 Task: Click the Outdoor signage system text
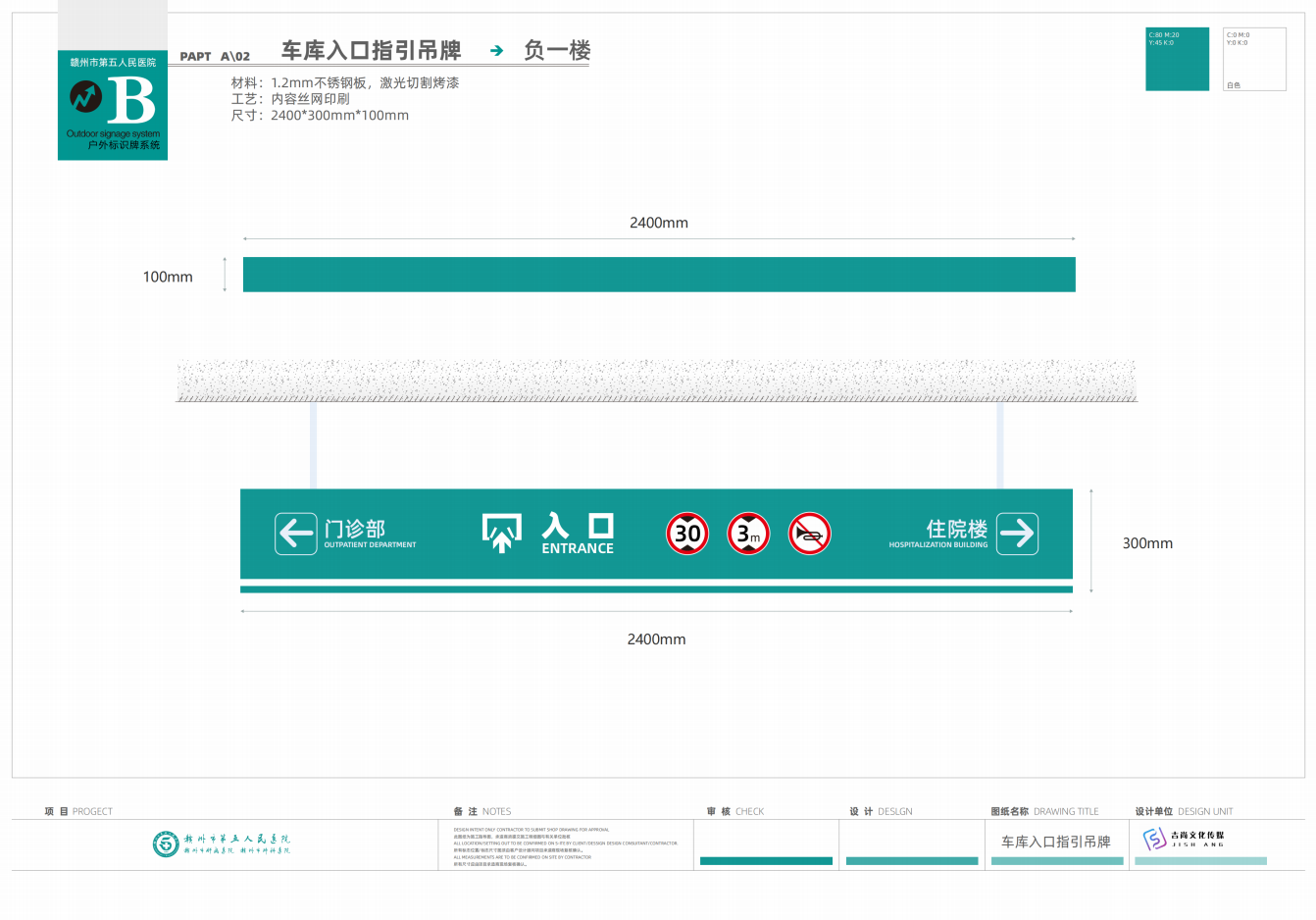[113, 133]
